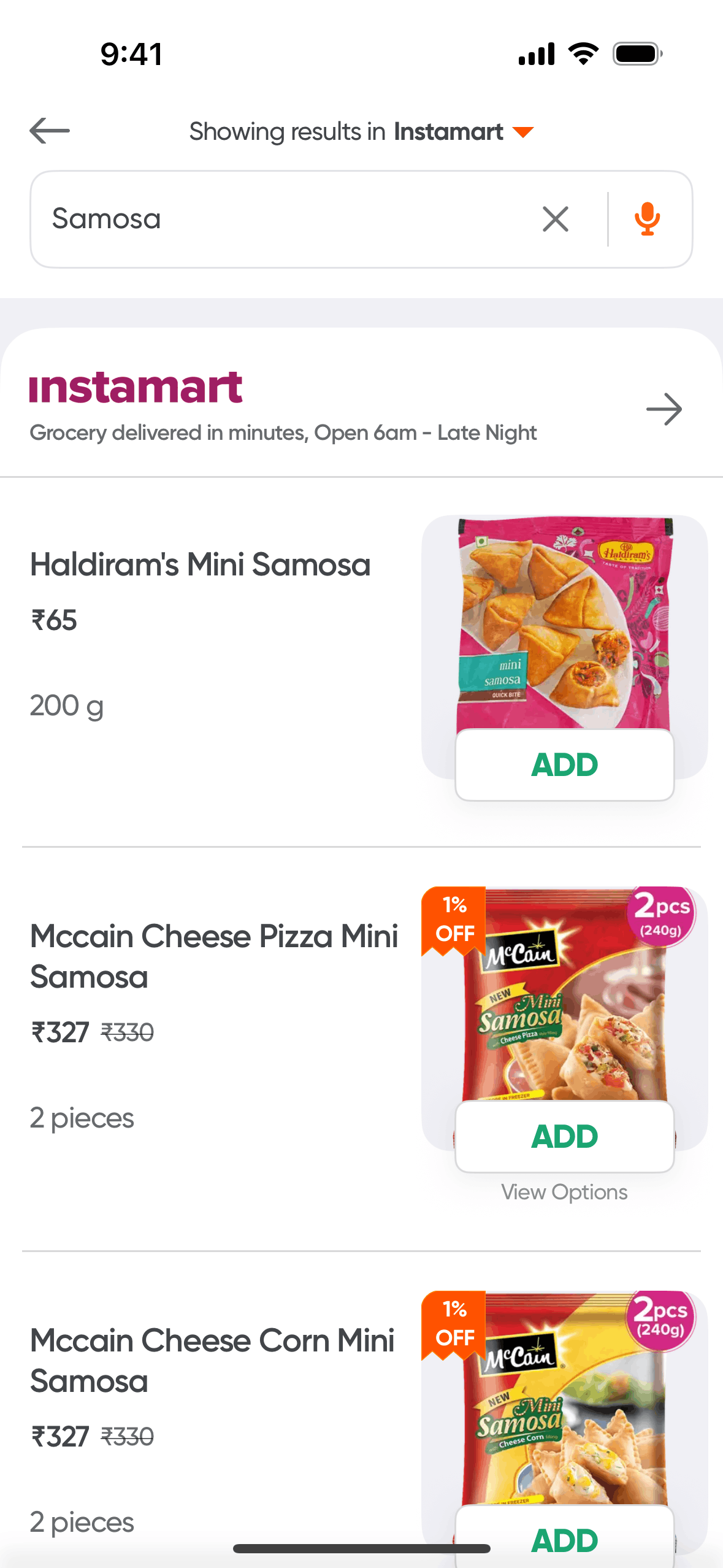This screenshot has width=723, height=1568.
Task: Tap the 1% OFF badge on Cheese Pizza Samosa
Action: [x=454, y=919]
